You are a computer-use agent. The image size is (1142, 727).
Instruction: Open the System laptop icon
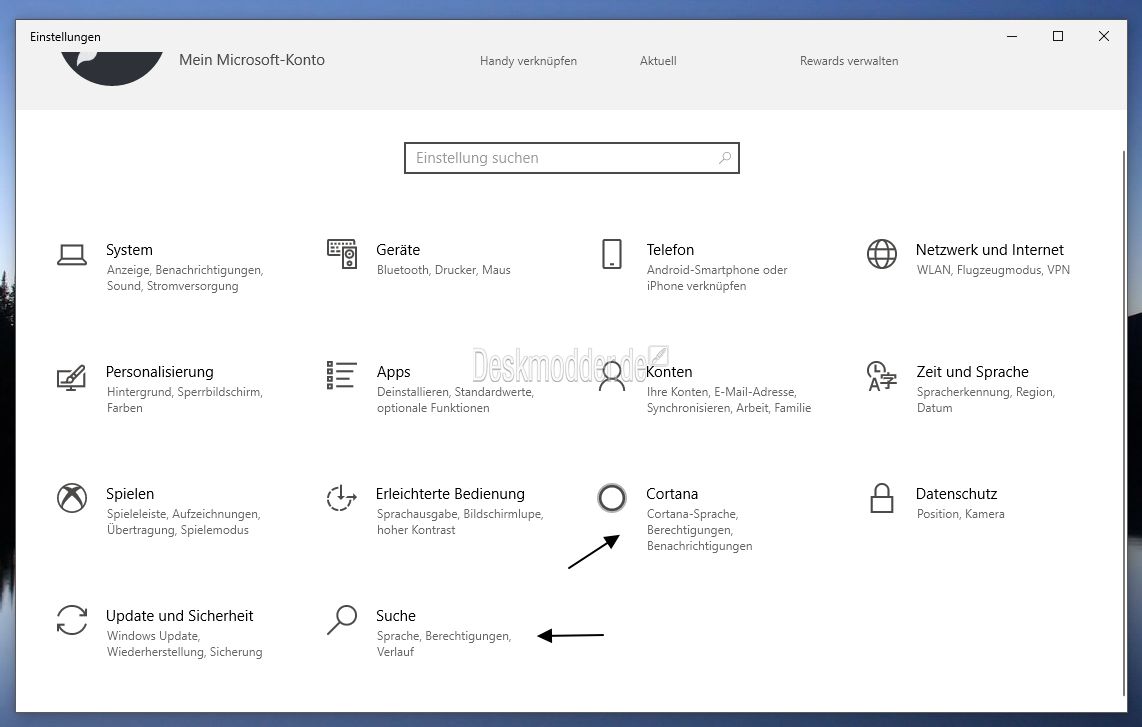click(x=72, y=254)
